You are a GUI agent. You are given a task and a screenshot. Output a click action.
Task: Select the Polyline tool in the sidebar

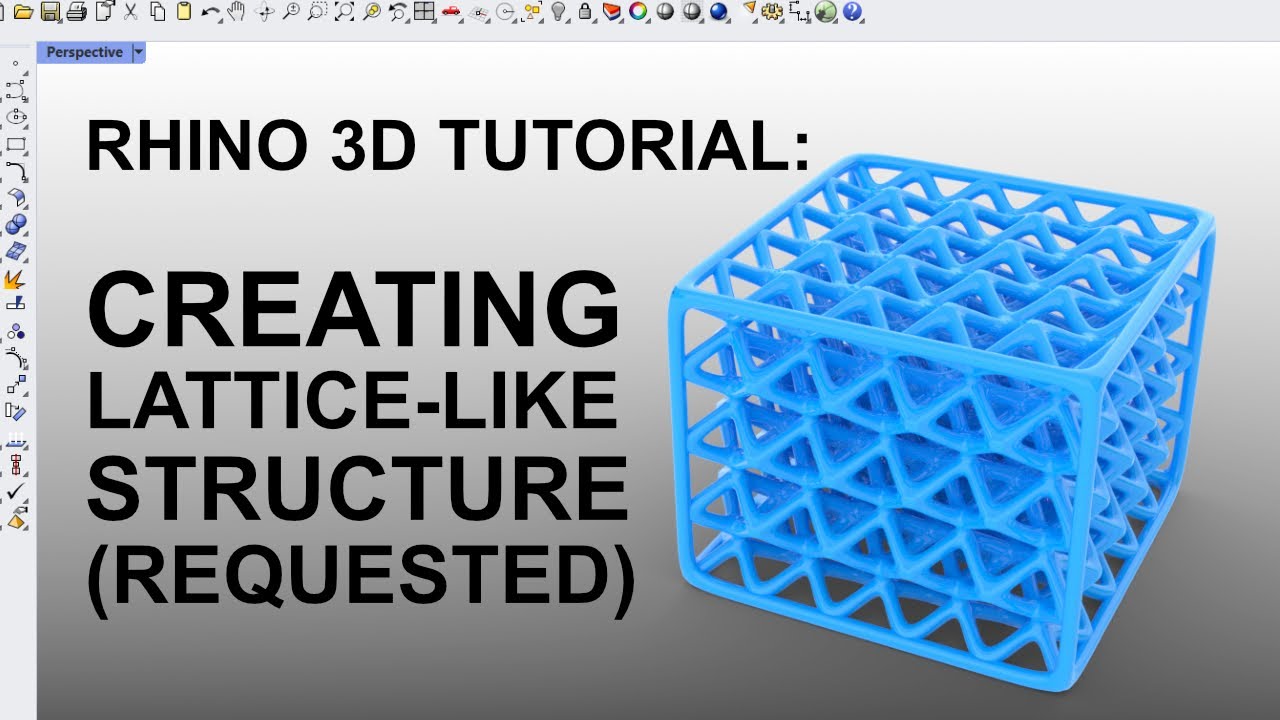click(16, 90)
